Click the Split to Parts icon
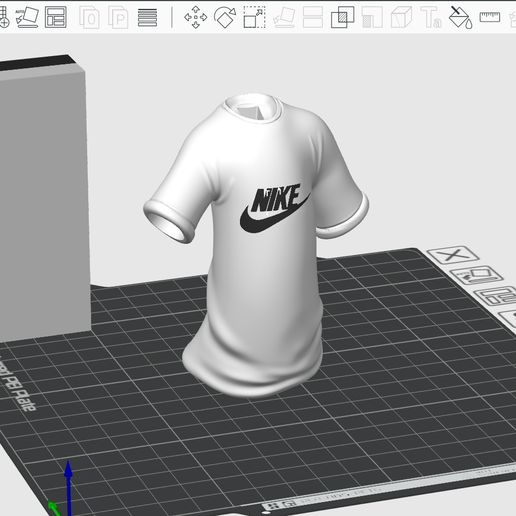This screenshot has height=516, width=516. 118,17
